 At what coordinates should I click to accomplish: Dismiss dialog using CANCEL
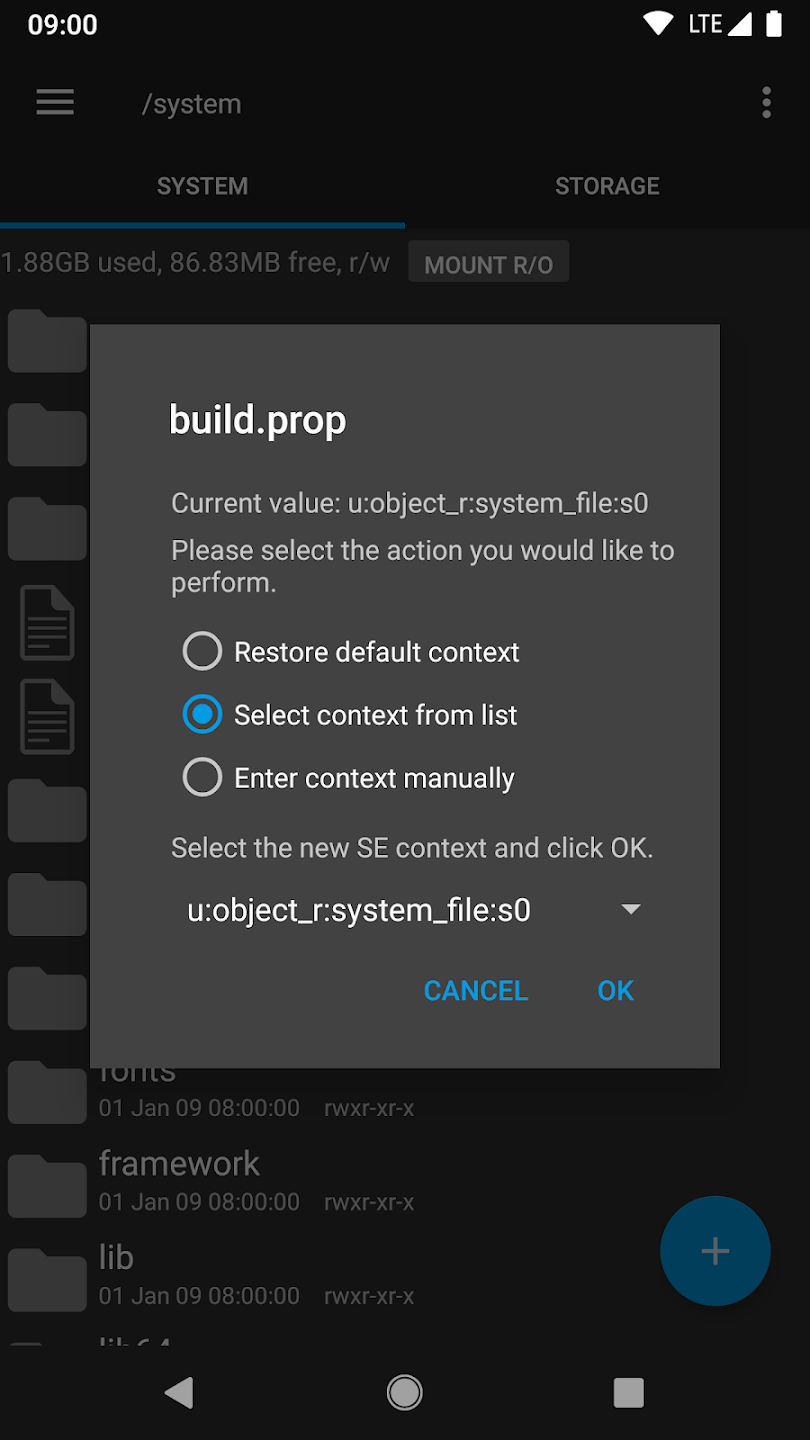coord(475,990)
